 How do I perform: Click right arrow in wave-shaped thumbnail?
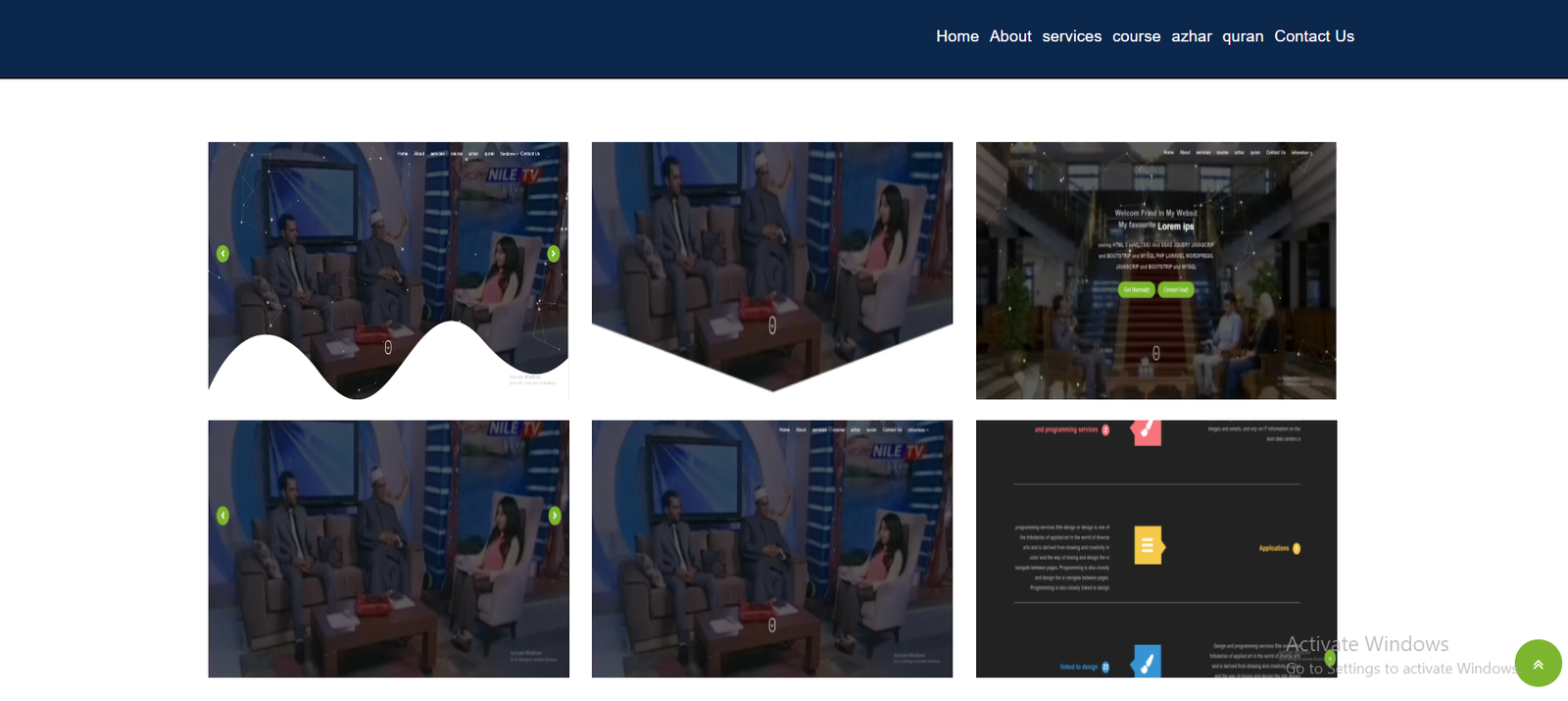[554, 254]
